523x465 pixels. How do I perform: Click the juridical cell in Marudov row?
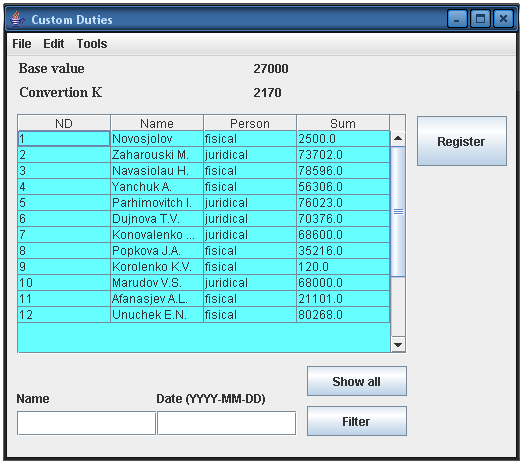(250, 283)
